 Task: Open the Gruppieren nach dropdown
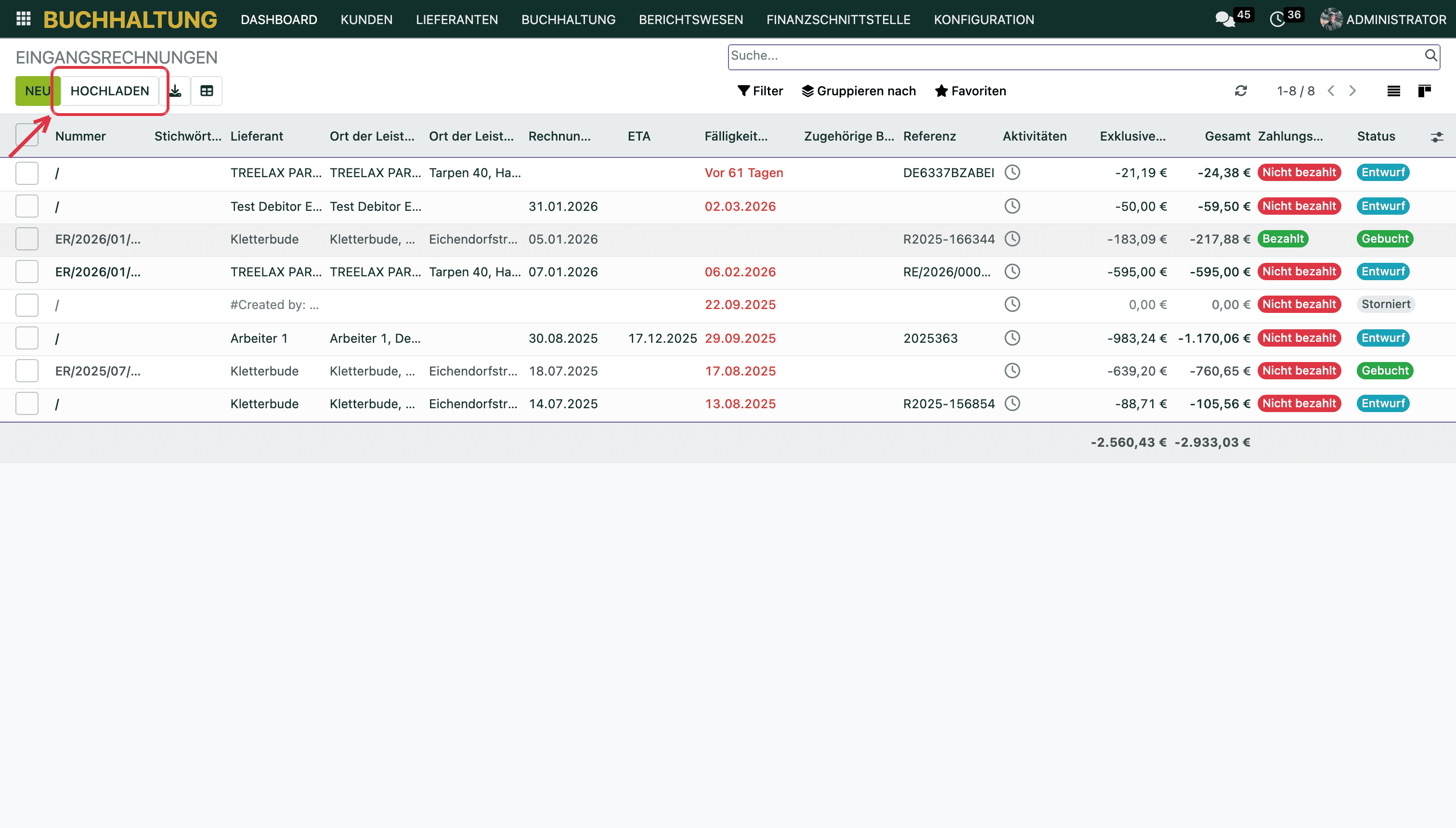tap(859, 91)
